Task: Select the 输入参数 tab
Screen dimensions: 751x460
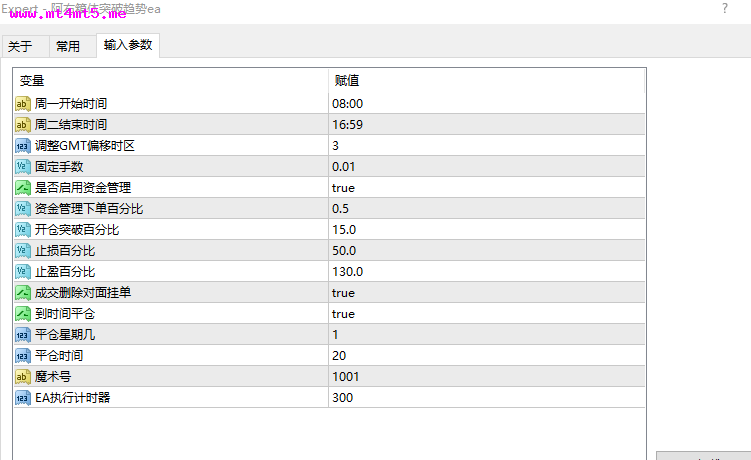Action: [x=128, y=45]
